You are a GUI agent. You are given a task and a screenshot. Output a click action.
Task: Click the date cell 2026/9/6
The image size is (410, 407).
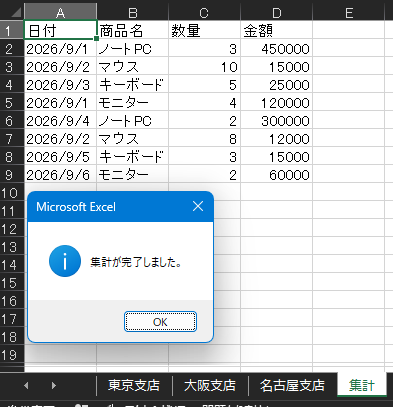(x=60, y=175)
